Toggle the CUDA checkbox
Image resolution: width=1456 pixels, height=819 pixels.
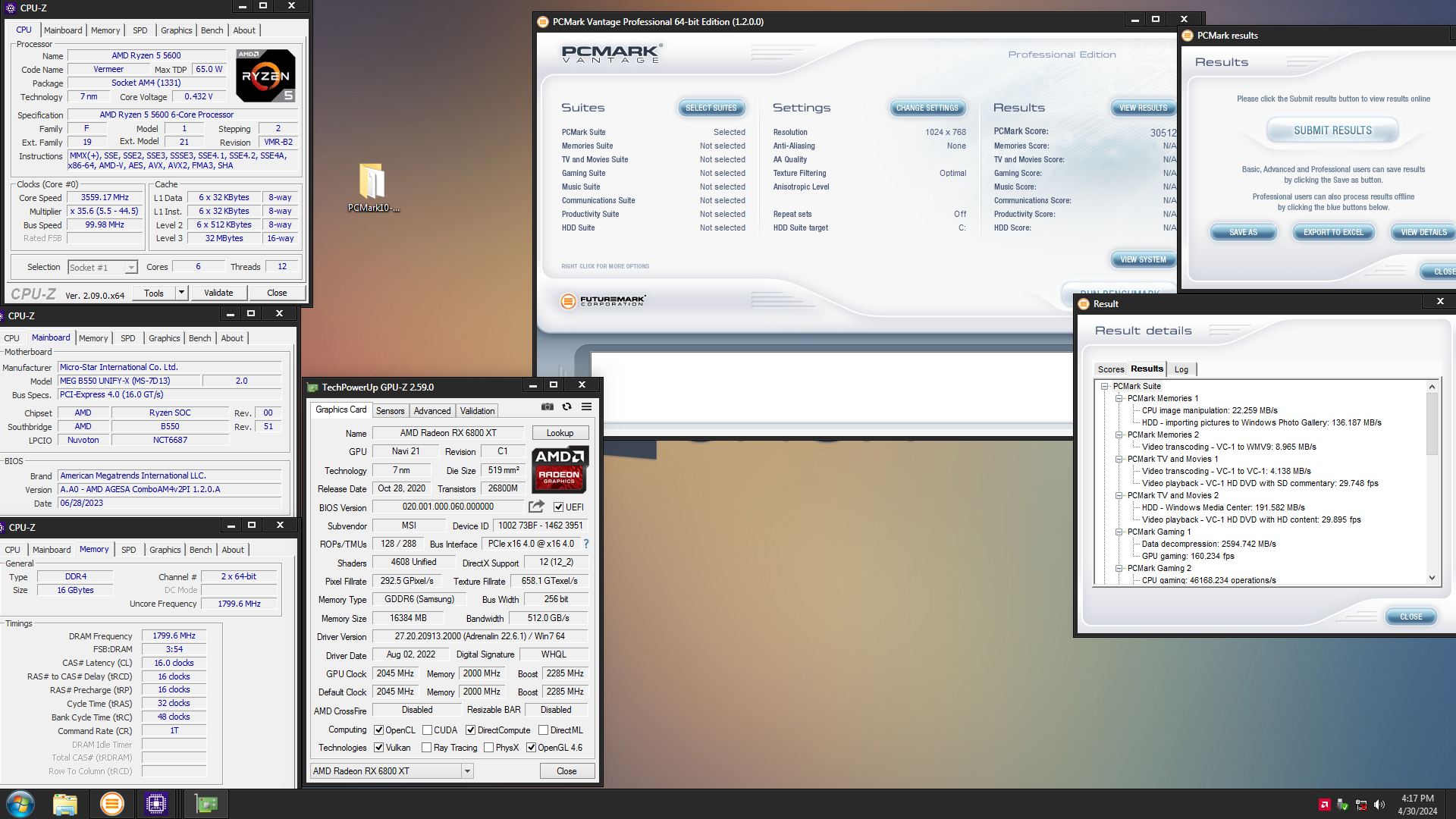427,730
